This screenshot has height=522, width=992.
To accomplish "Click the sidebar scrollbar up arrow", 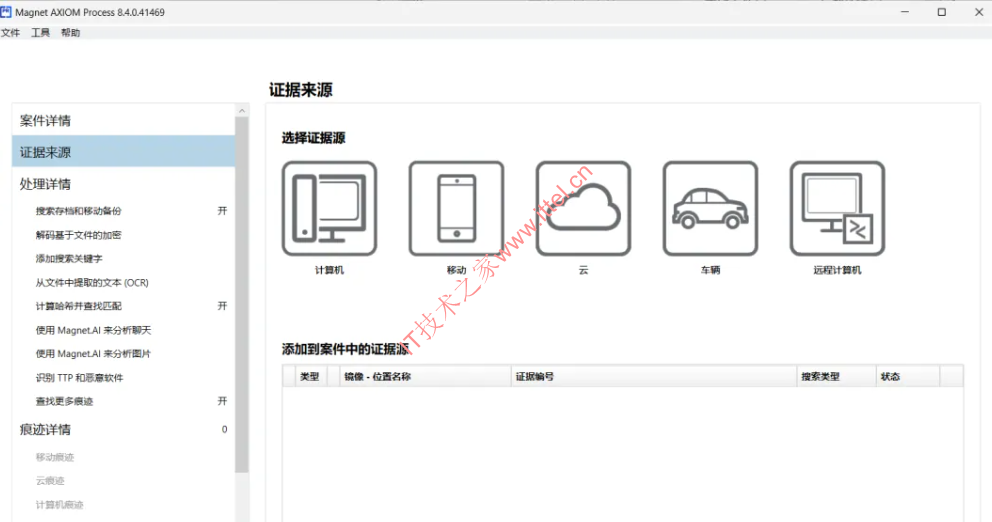I will pyautogui.click(x=242, y=110).
